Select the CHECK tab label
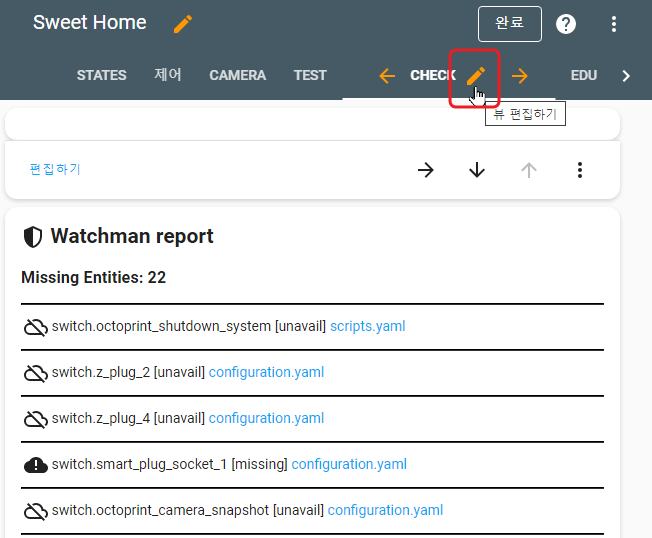 (433, 75)
